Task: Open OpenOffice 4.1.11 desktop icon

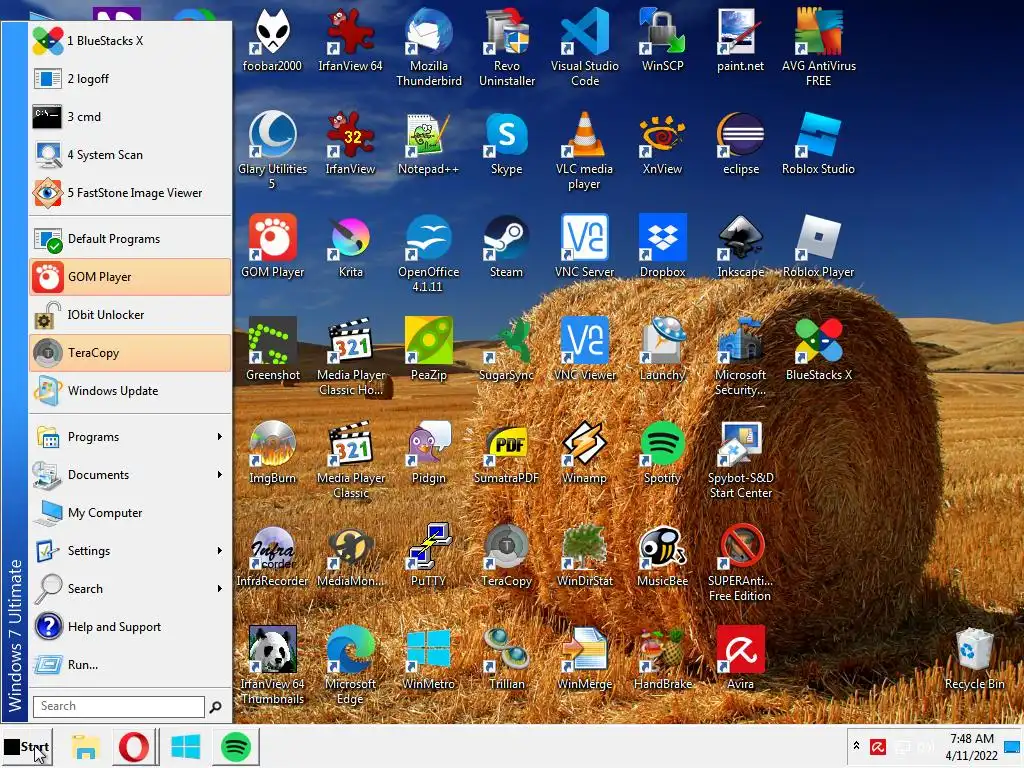Action: pyautogui.click(x=428, y=253)
